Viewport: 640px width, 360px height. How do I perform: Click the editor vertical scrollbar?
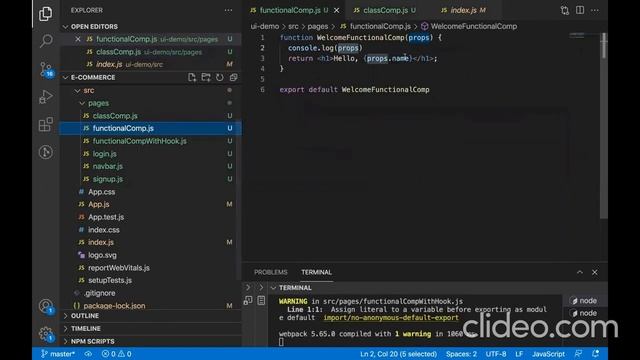point(604,127)
